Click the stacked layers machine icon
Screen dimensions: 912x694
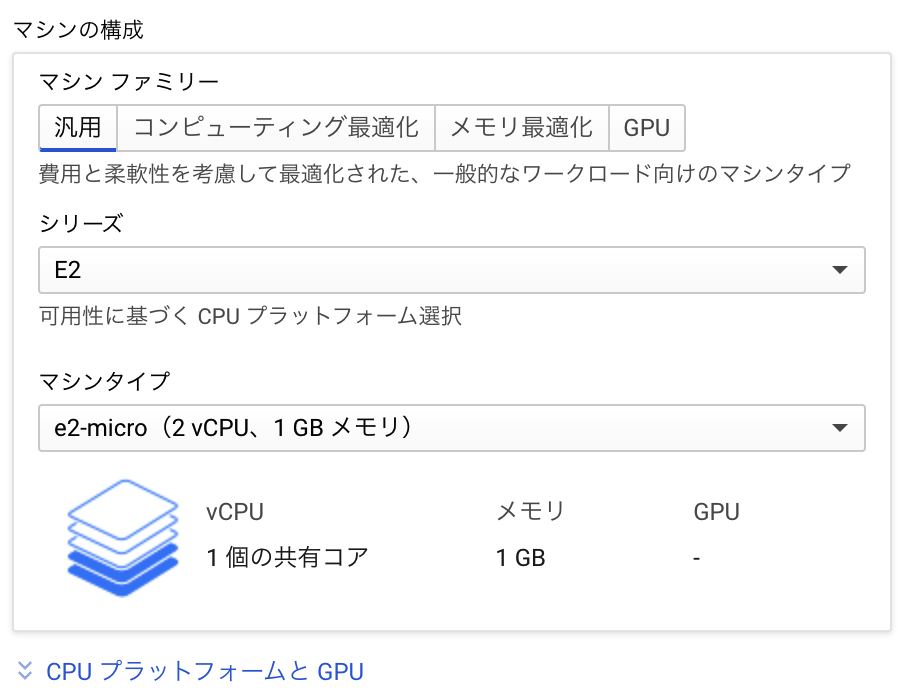coord(122,537)
